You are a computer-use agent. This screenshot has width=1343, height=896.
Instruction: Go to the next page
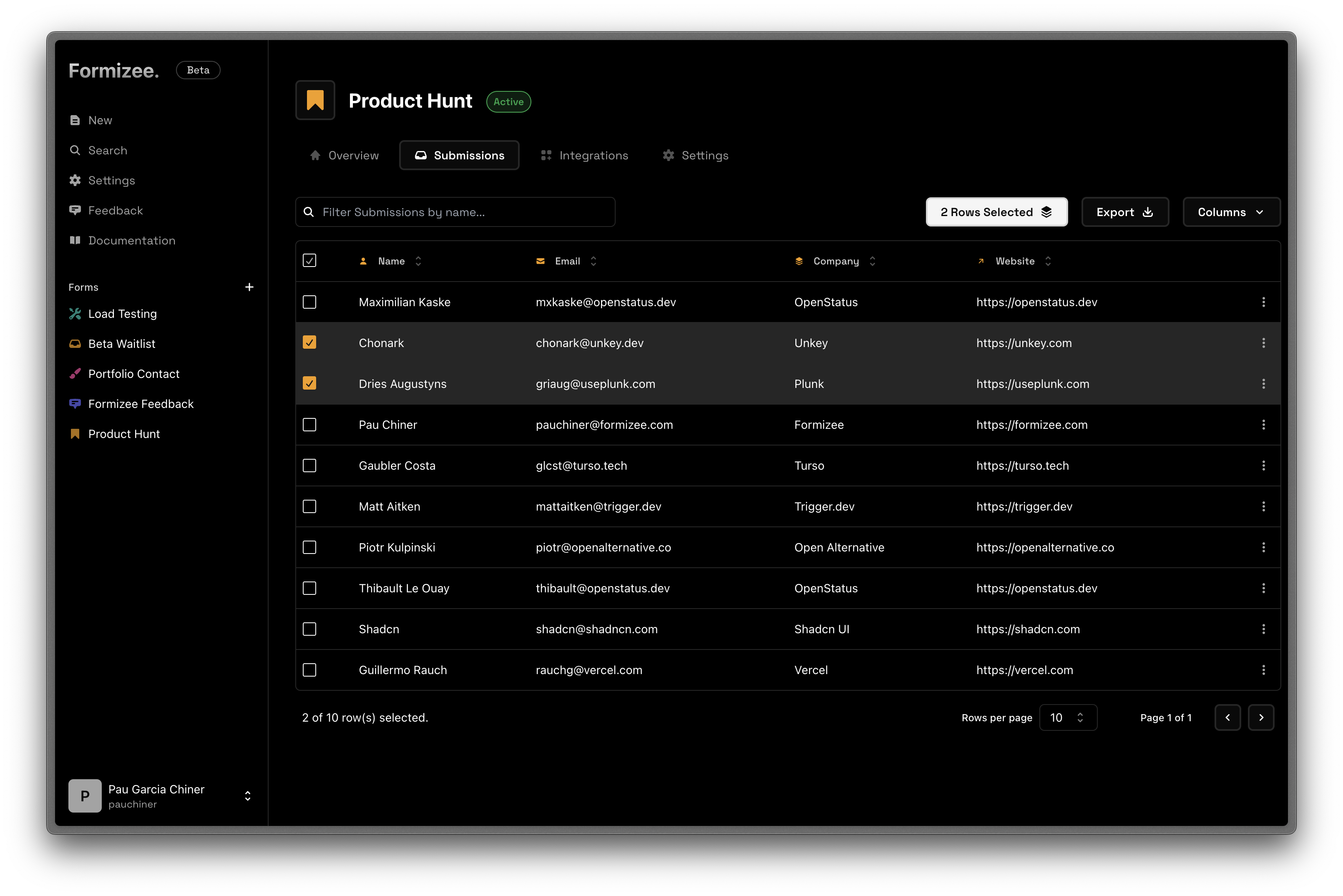coord(1261,717)
